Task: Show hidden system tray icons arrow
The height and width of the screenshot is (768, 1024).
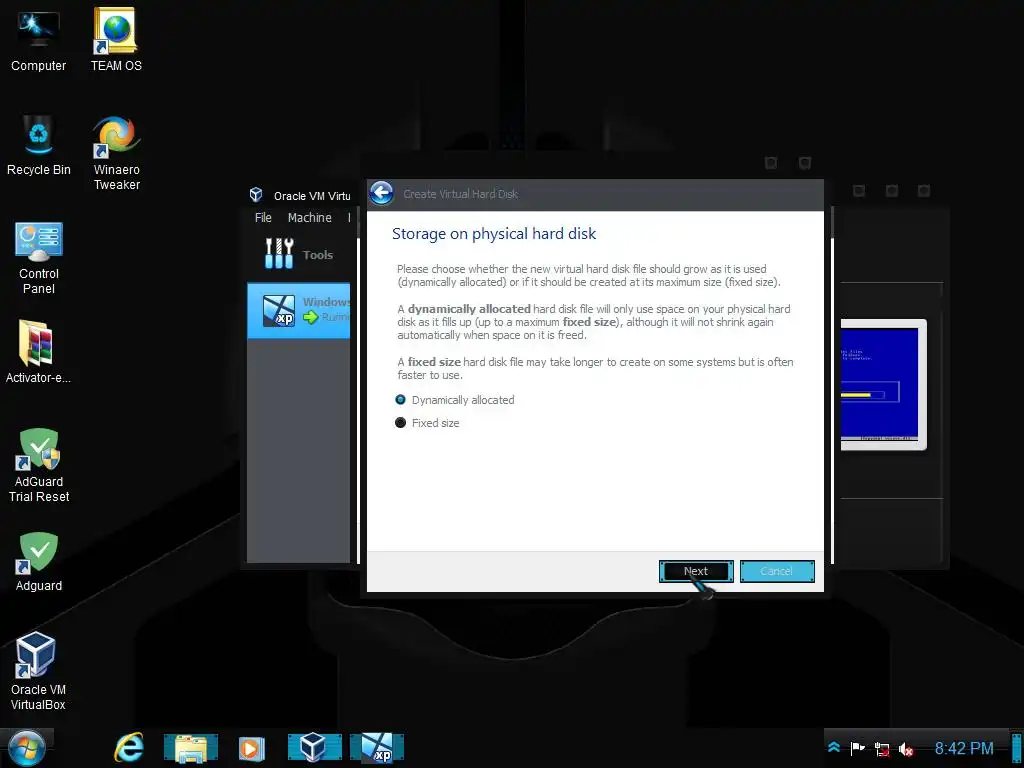Action: [834, 748]
